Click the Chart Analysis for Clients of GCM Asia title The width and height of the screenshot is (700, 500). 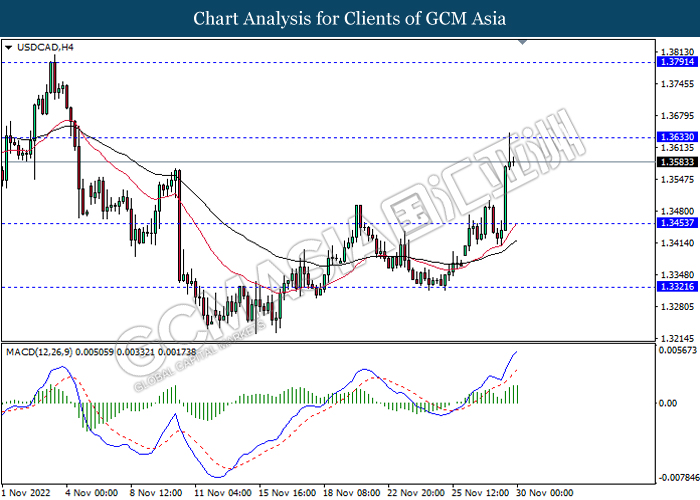coord(350,19)
